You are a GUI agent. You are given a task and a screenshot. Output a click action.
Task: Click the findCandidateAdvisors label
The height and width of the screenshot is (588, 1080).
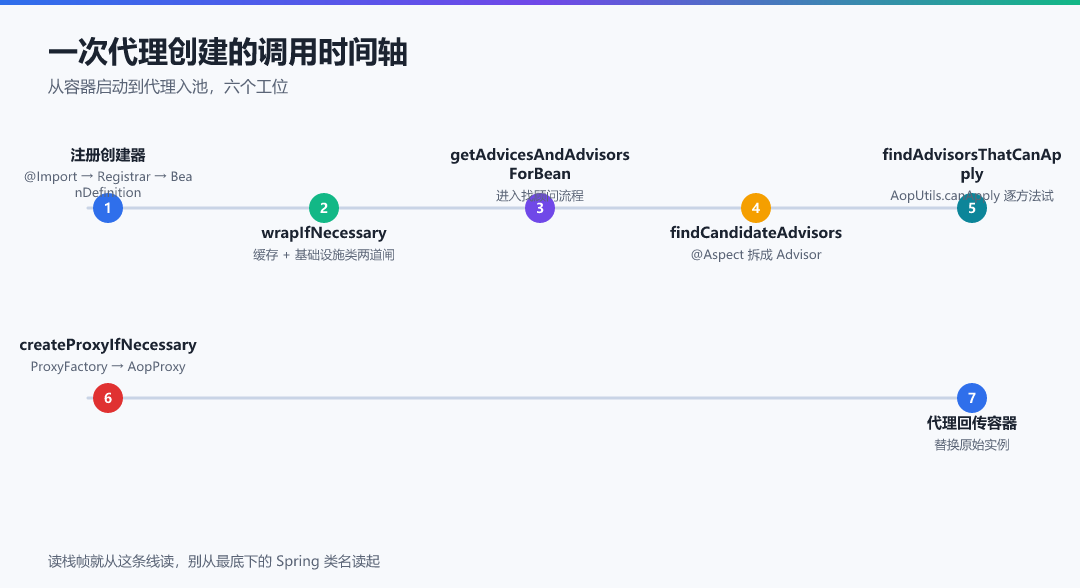pyautogui.click(x=756, y=233)
